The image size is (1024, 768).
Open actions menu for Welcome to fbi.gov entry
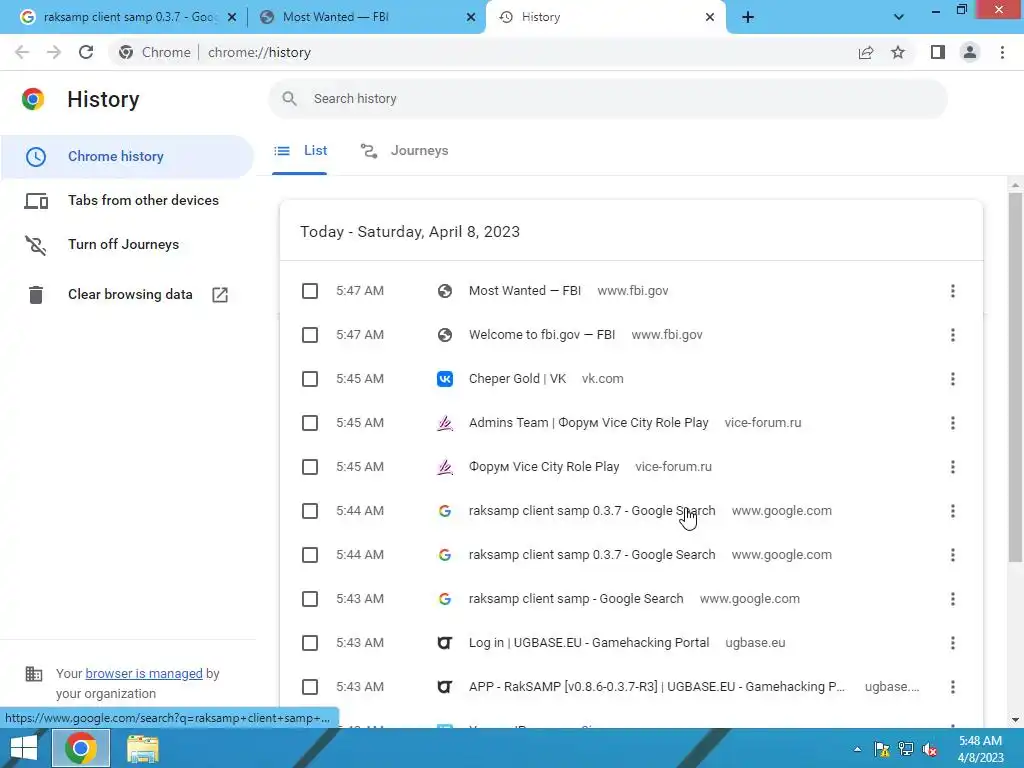(x=953, y=335)
